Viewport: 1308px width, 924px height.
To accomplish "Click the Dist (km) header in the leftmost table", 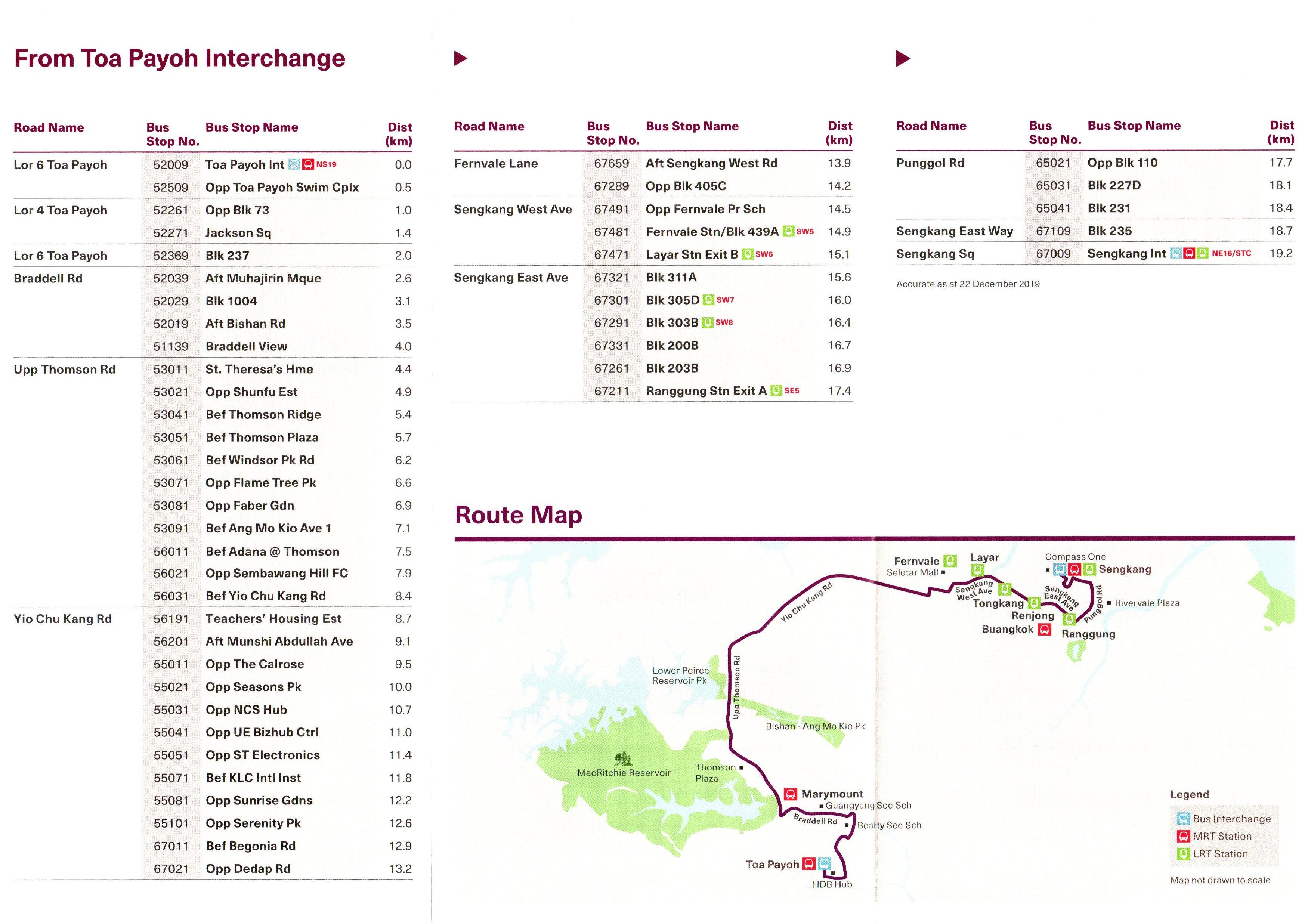I will (x=399, y=134).
